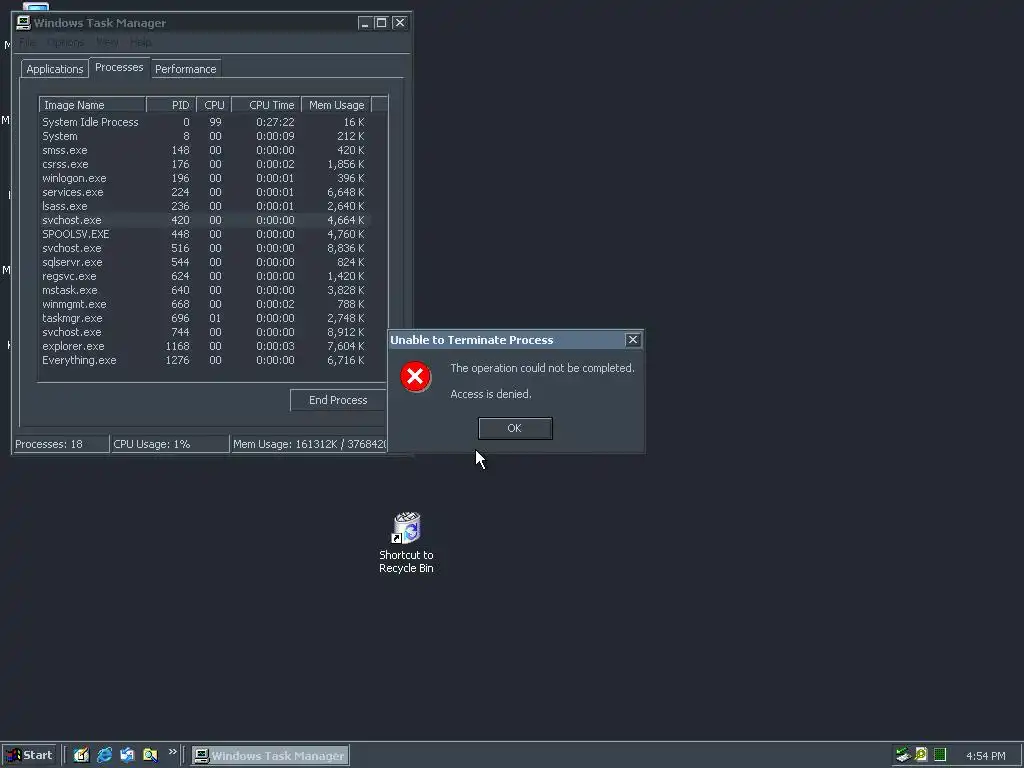Select the SPOOLSV.EXE process
Viewport: 1024px width, 768px height.
click(x=205, y=234)
